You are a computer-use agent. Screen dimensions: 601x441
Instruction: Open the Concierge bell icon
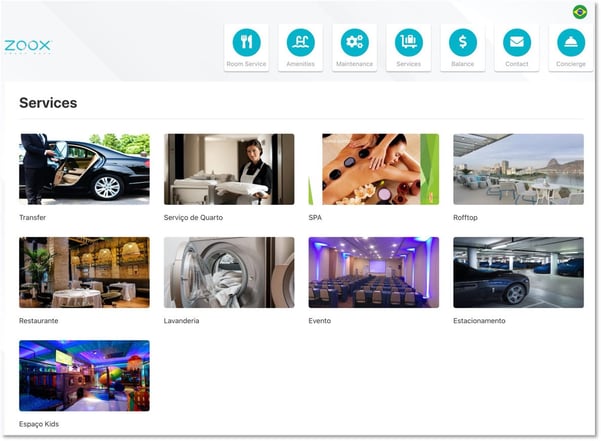click(x=571, y=42)
